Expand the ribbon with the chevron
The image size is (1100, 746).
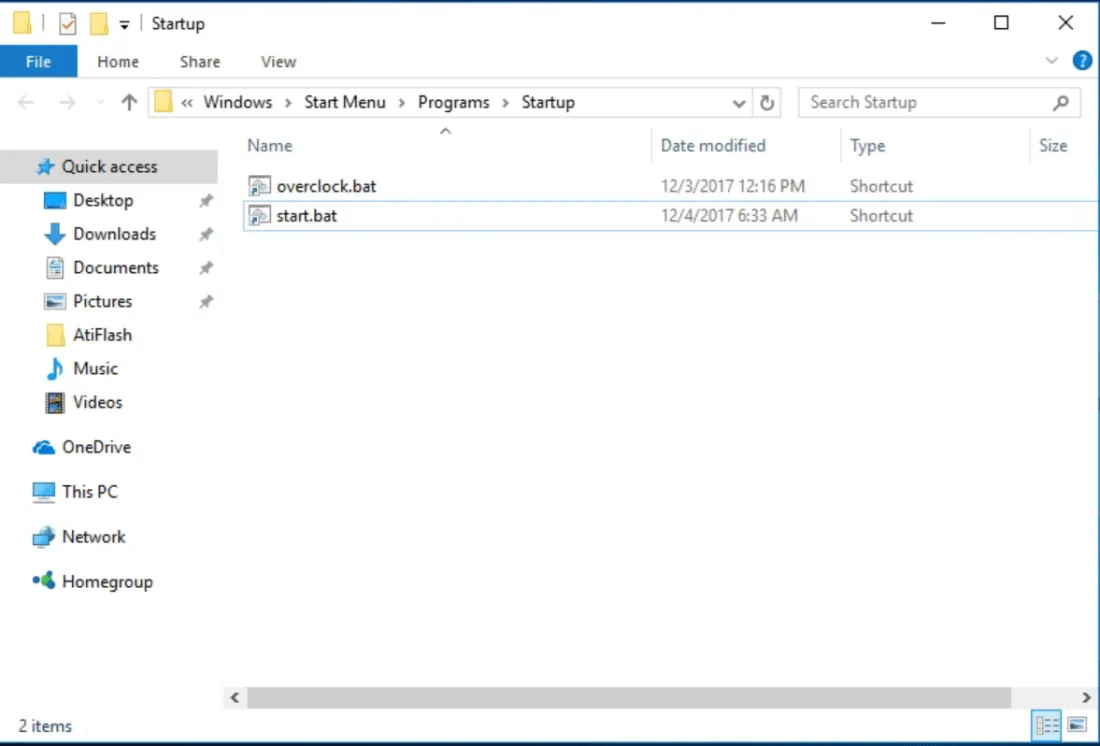coord(1052,60)
